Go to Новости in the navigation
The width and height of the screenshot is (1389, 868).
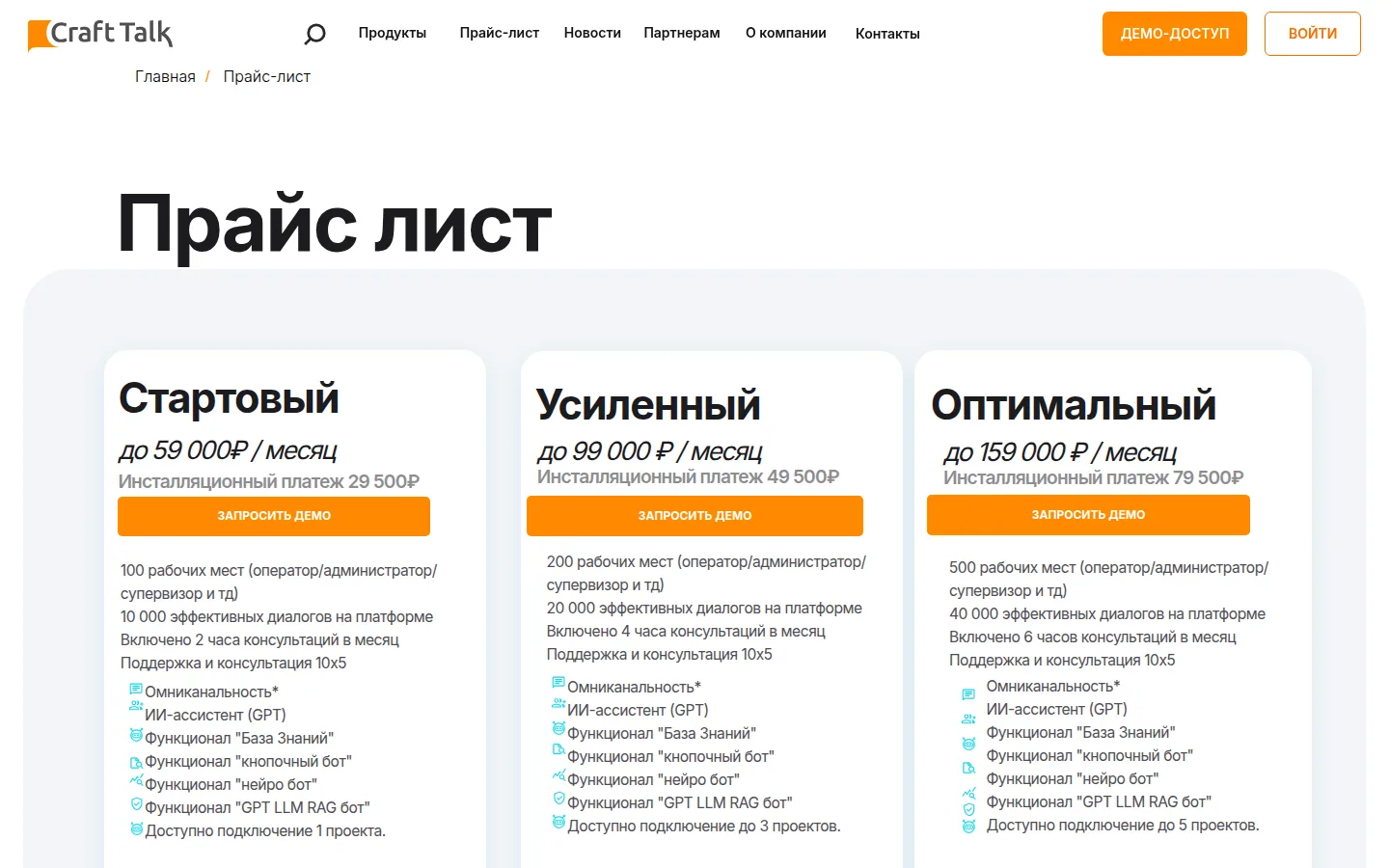(x=592, y=33)
